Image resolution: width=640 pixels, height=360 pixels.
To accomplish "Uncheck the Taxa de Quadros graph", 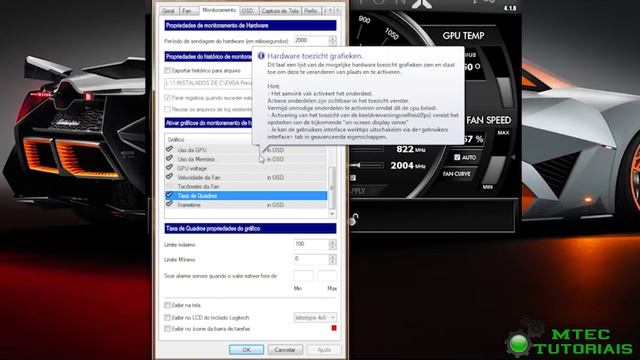I will [x=169, y=195].
